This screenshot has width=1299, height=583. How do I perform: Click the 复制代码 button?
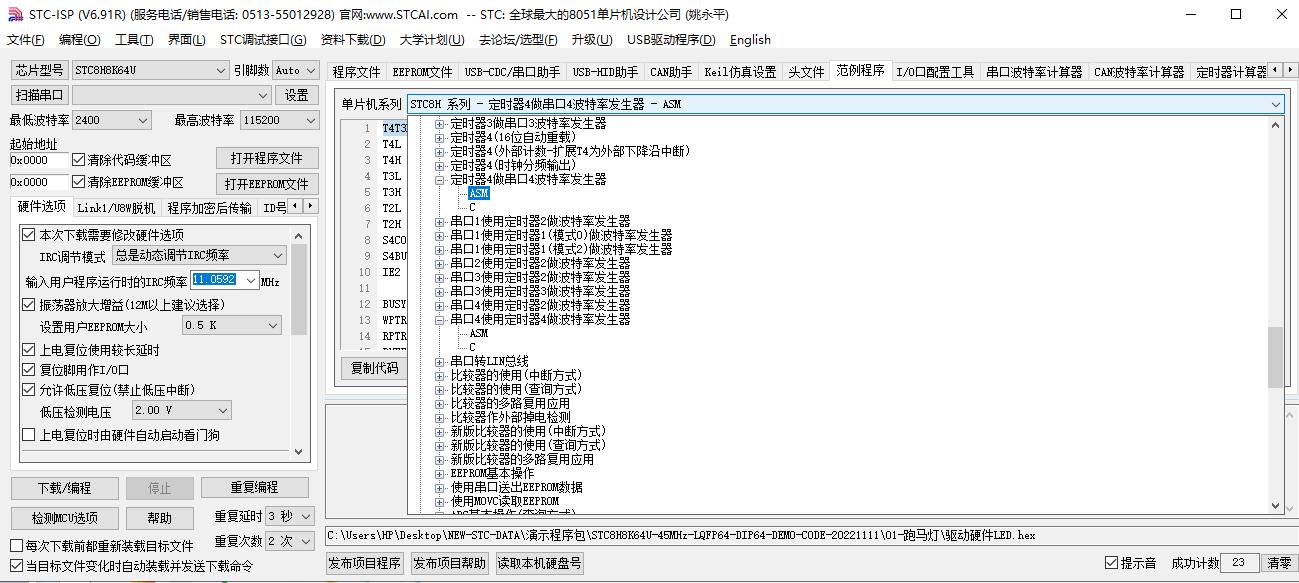click(x=374, y=368)
